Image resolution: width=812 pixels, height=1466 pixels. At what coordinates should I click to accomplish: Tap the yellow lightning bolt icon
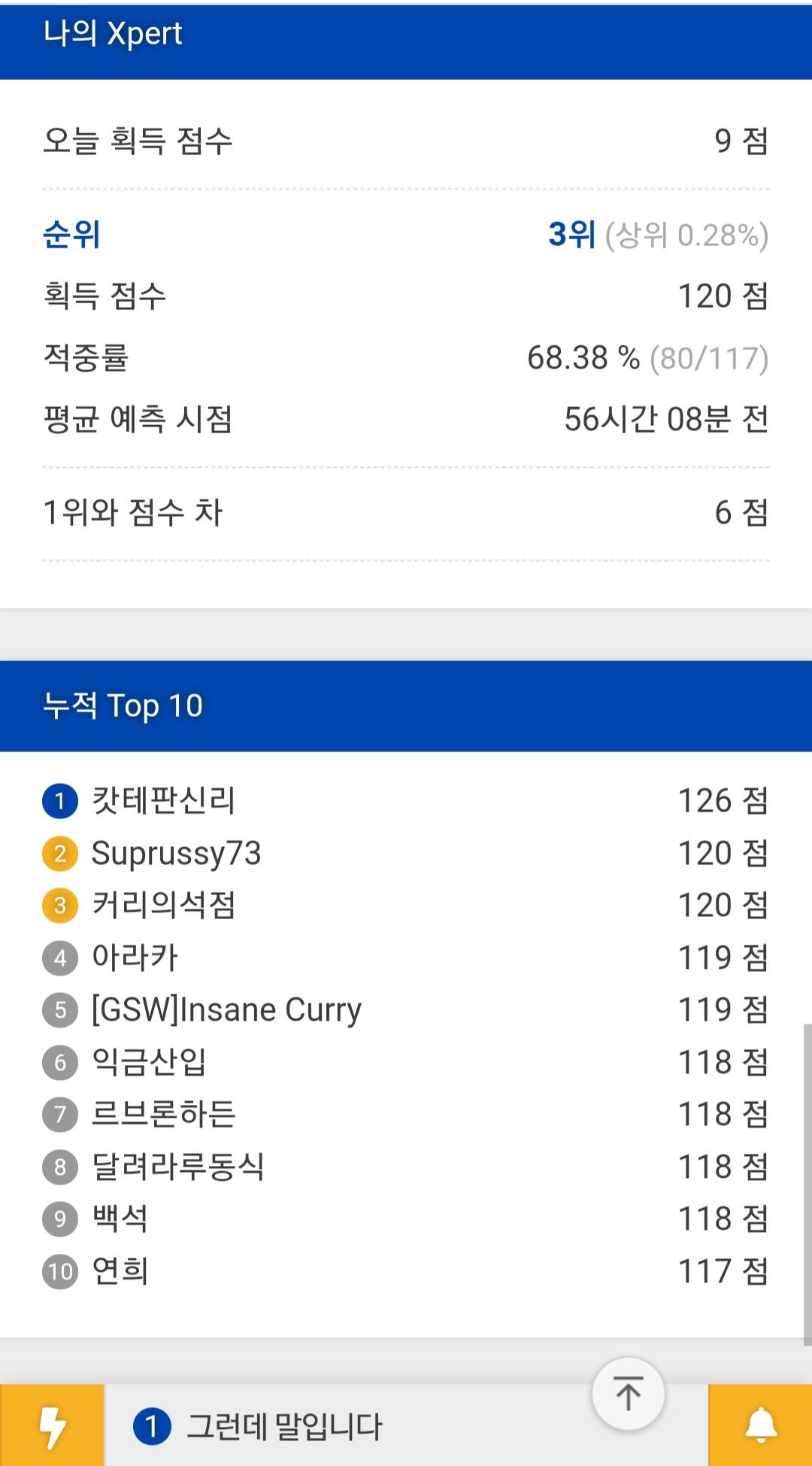point(52,1425)
